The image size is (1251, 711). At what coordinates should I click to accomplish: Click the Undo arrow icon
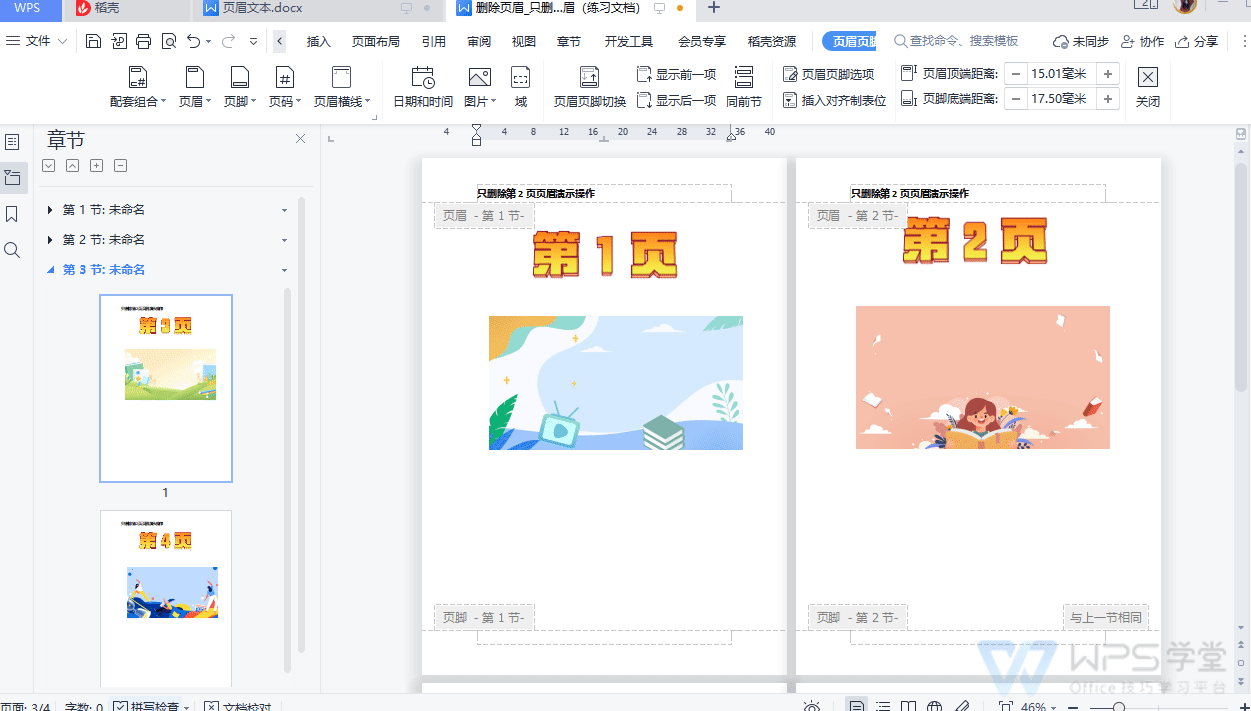(x=194, y=41)
